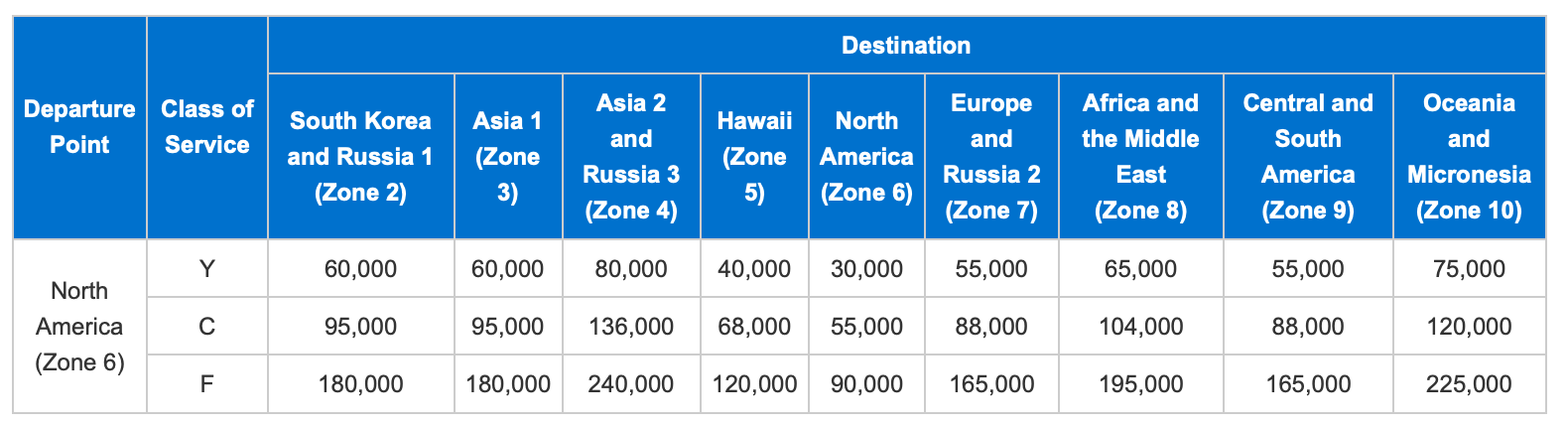The image size is (1568, 427).
Task: Select the C class row label
Action: click(x=206, y=326)
